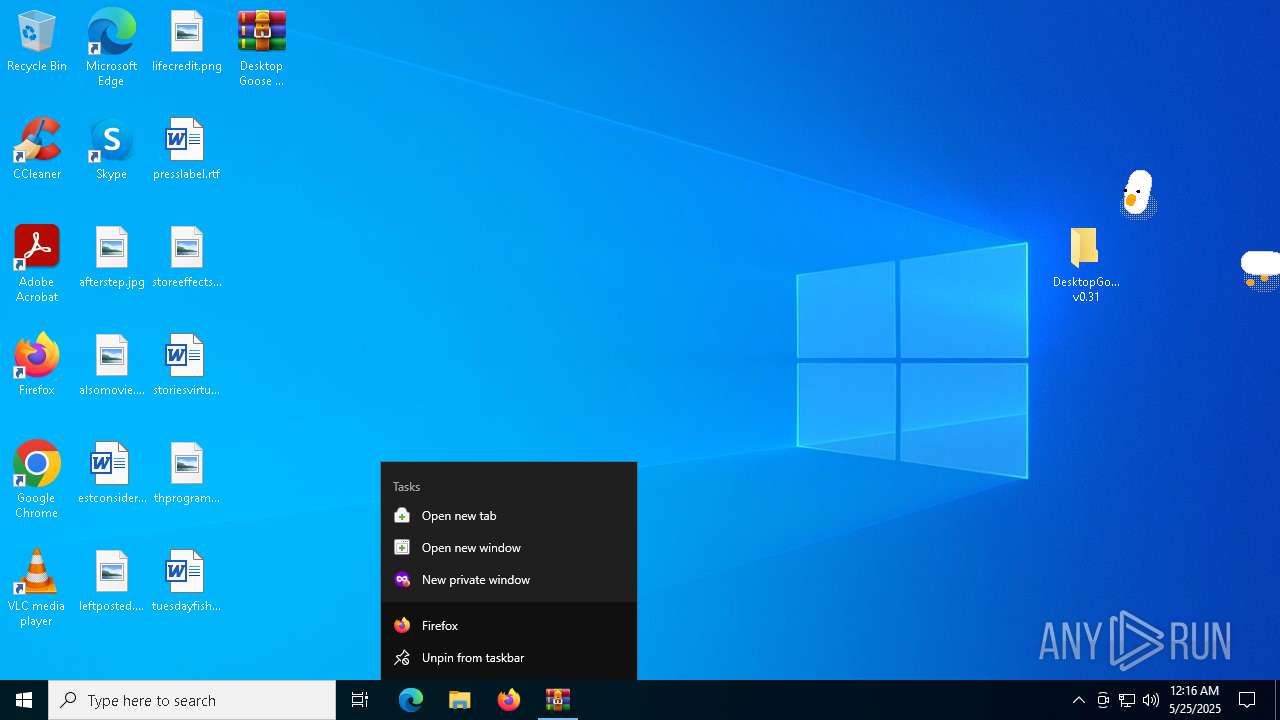This screenshot has width=1280, height=720.
Task: Select the VLC media player shortcut
Action: [37, 588]
